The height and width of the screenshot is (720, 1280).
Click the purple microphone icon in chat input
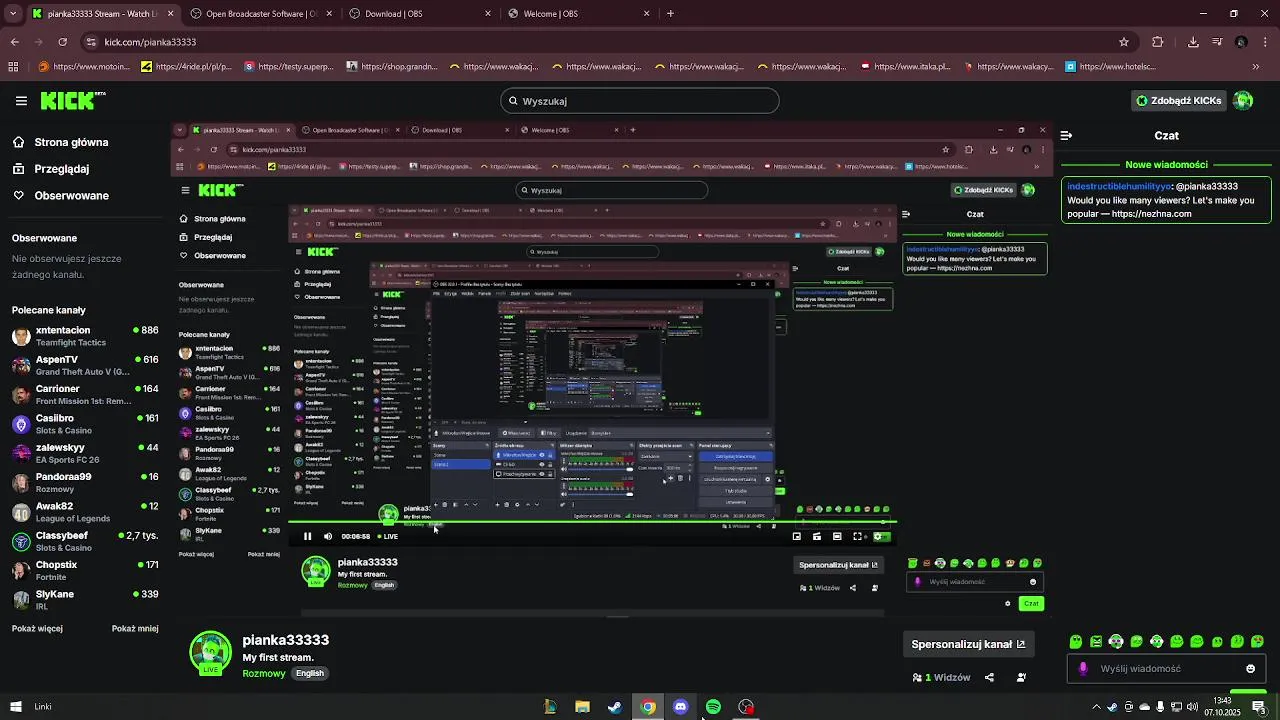pyautogui.click(x=1083, y=669)
